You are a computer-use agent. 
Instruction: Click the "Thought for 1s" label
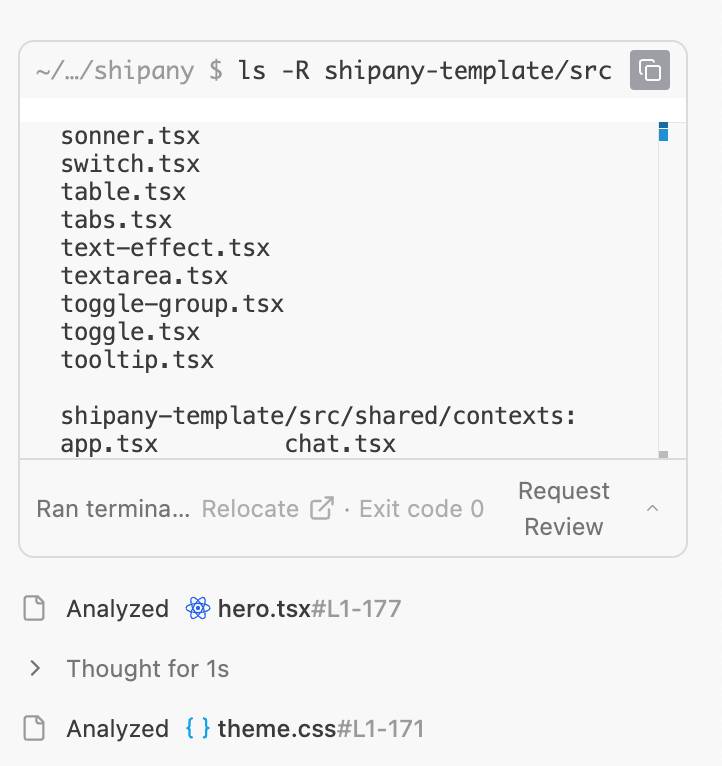(148, 668)
